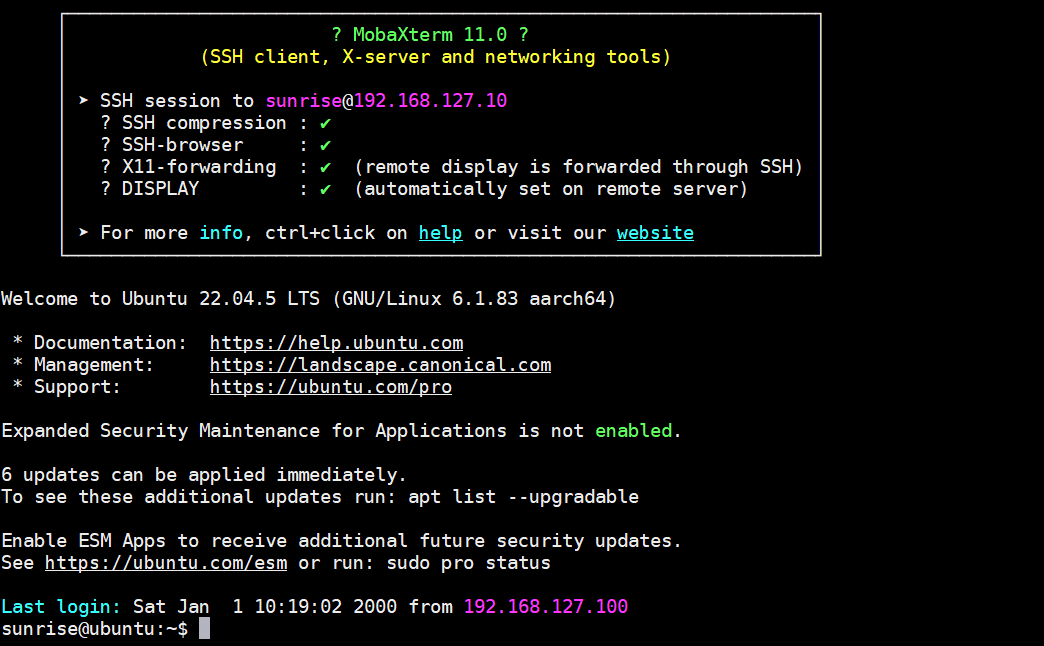Click the https://ubuntu.com/esm link
1044x646 pixels.
click(166, 563)
